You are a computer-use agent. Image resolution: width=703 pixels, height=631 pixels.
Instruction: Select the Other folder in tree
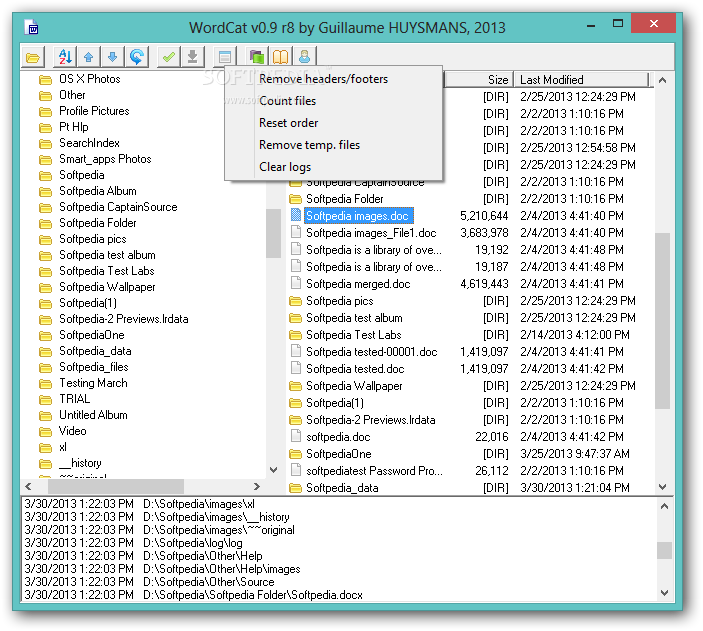(x=72, y=95)
